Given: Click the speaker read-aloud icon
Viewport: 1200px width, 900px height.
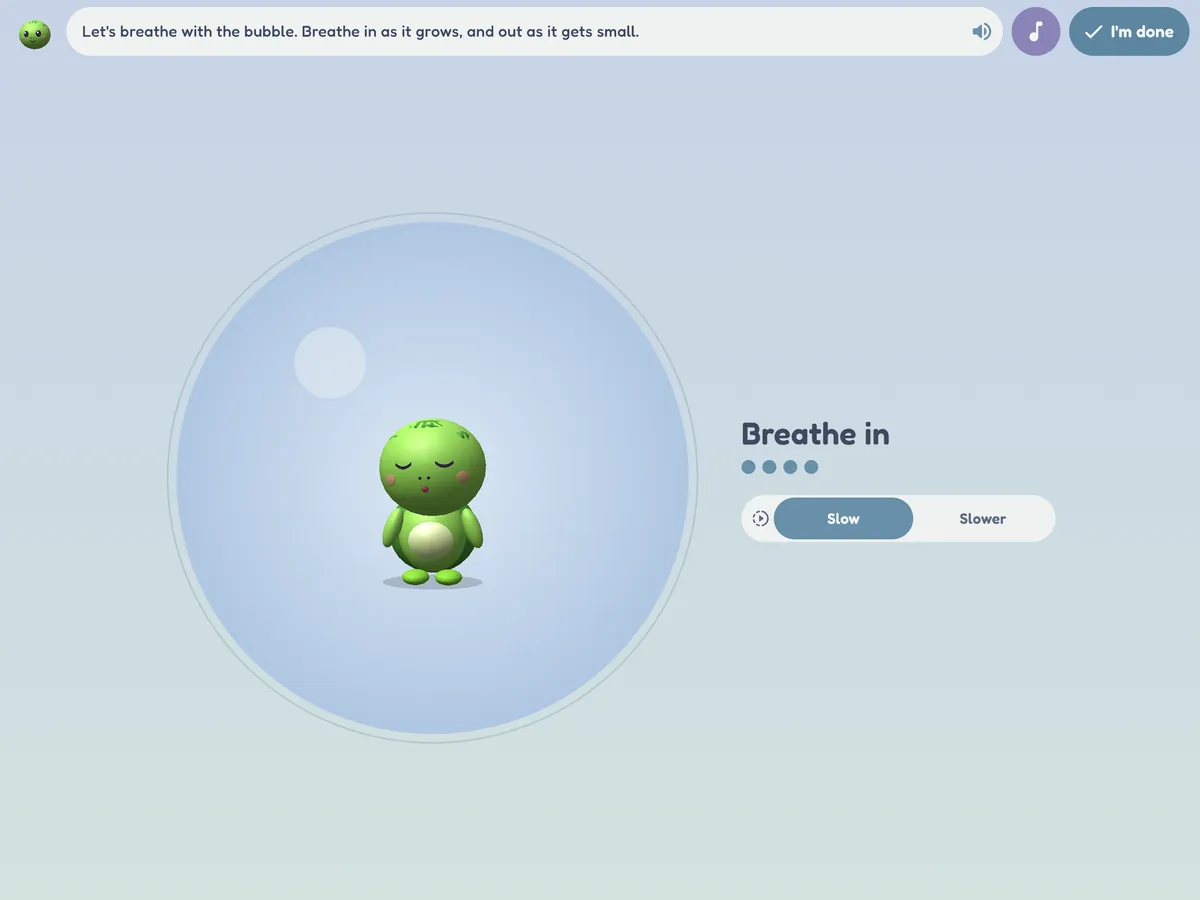Looking at the screenshot, I should pyautogui.click(x=981, y=32).
